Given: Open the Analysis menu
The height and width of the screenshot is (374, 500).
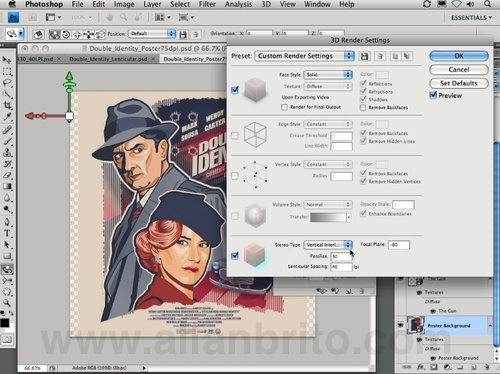Looking at the screenshot, I should coord(238,4).
